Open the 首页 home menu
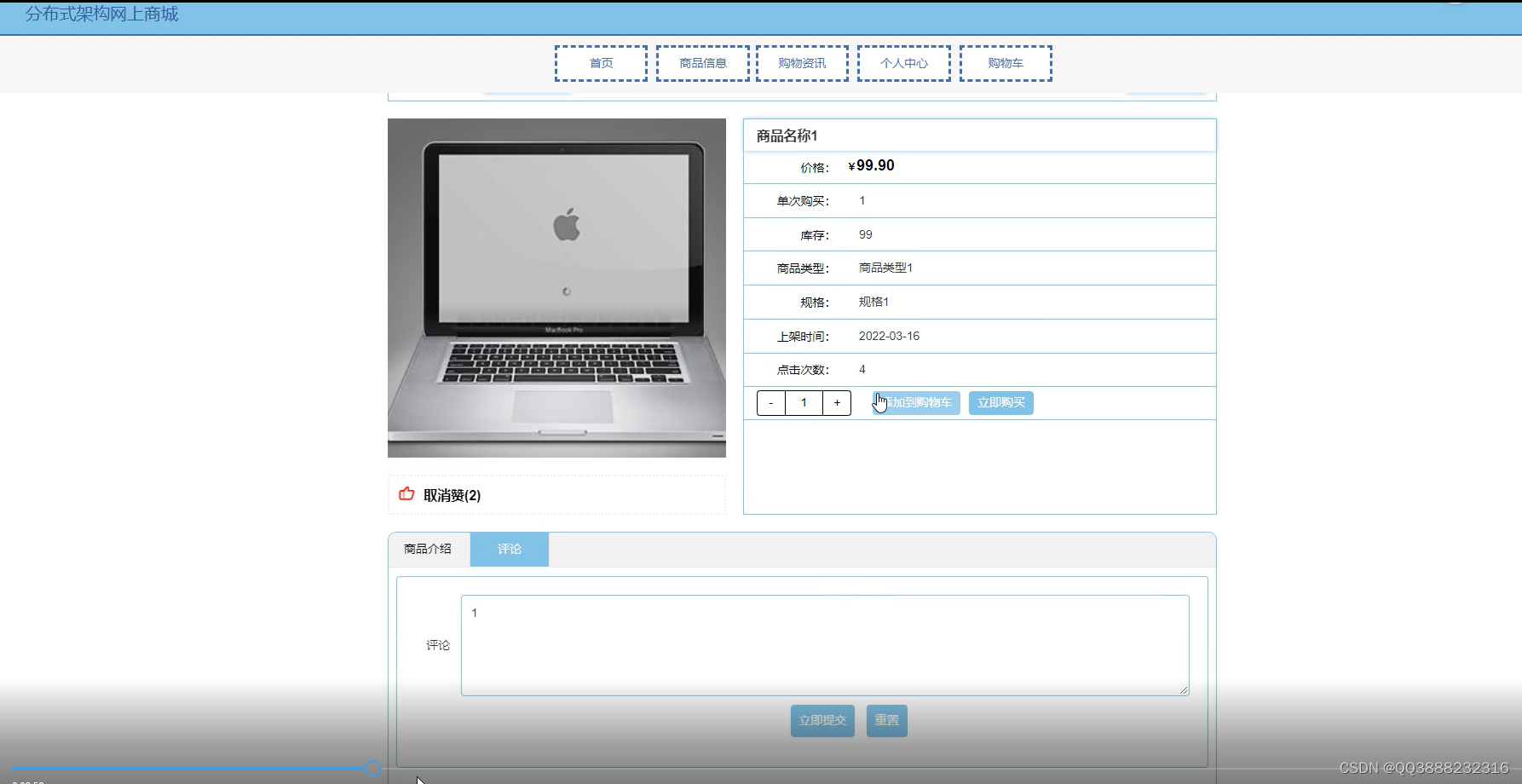This screenshot has height=784, width=1522. 601,63
